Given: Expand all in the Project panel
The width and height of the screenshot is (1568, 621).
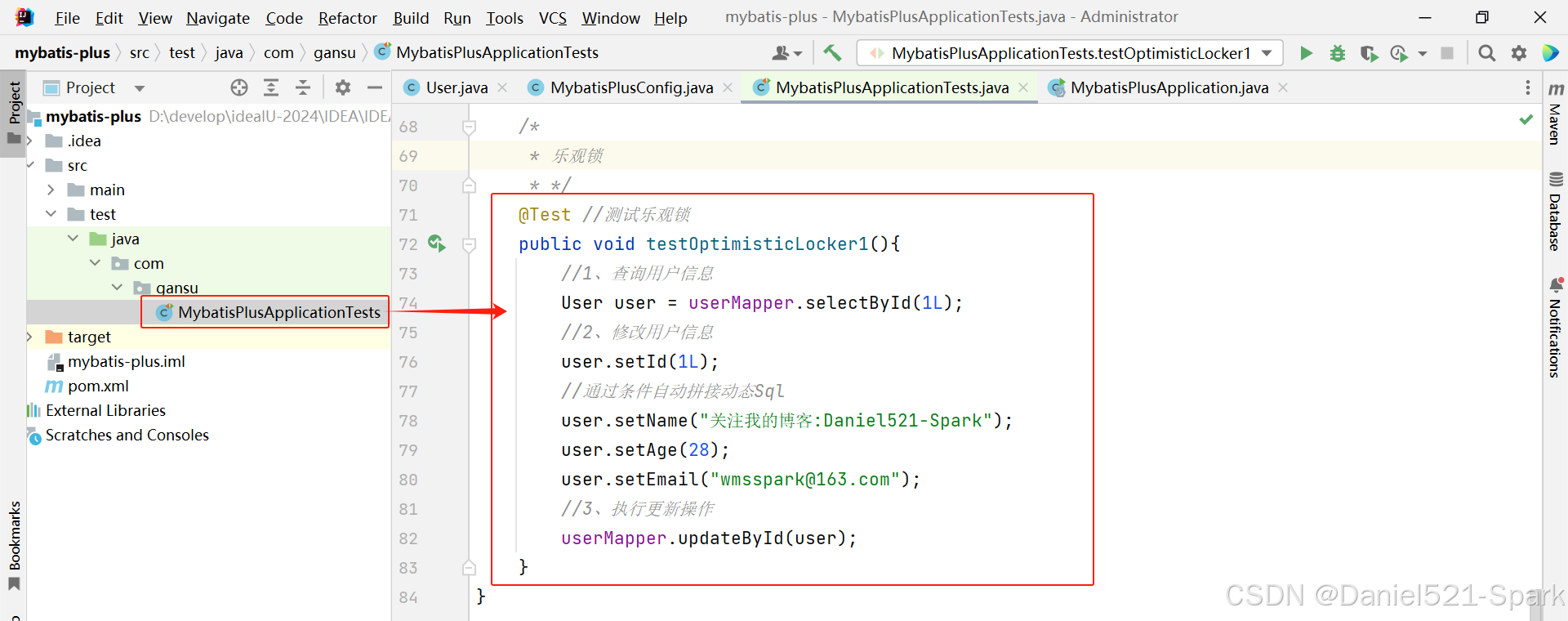Looking at the screenshot, I should (x=271, y=87).
